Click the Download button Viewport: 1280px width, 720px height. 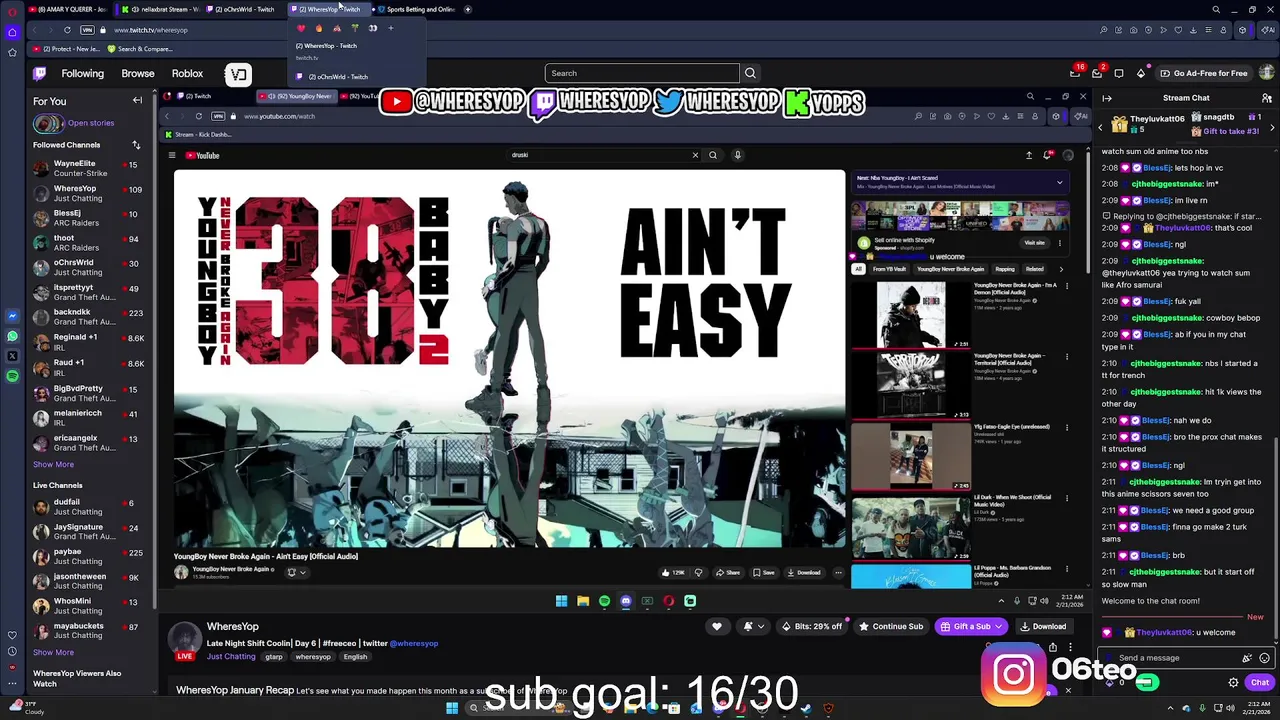click(1042, 626)
